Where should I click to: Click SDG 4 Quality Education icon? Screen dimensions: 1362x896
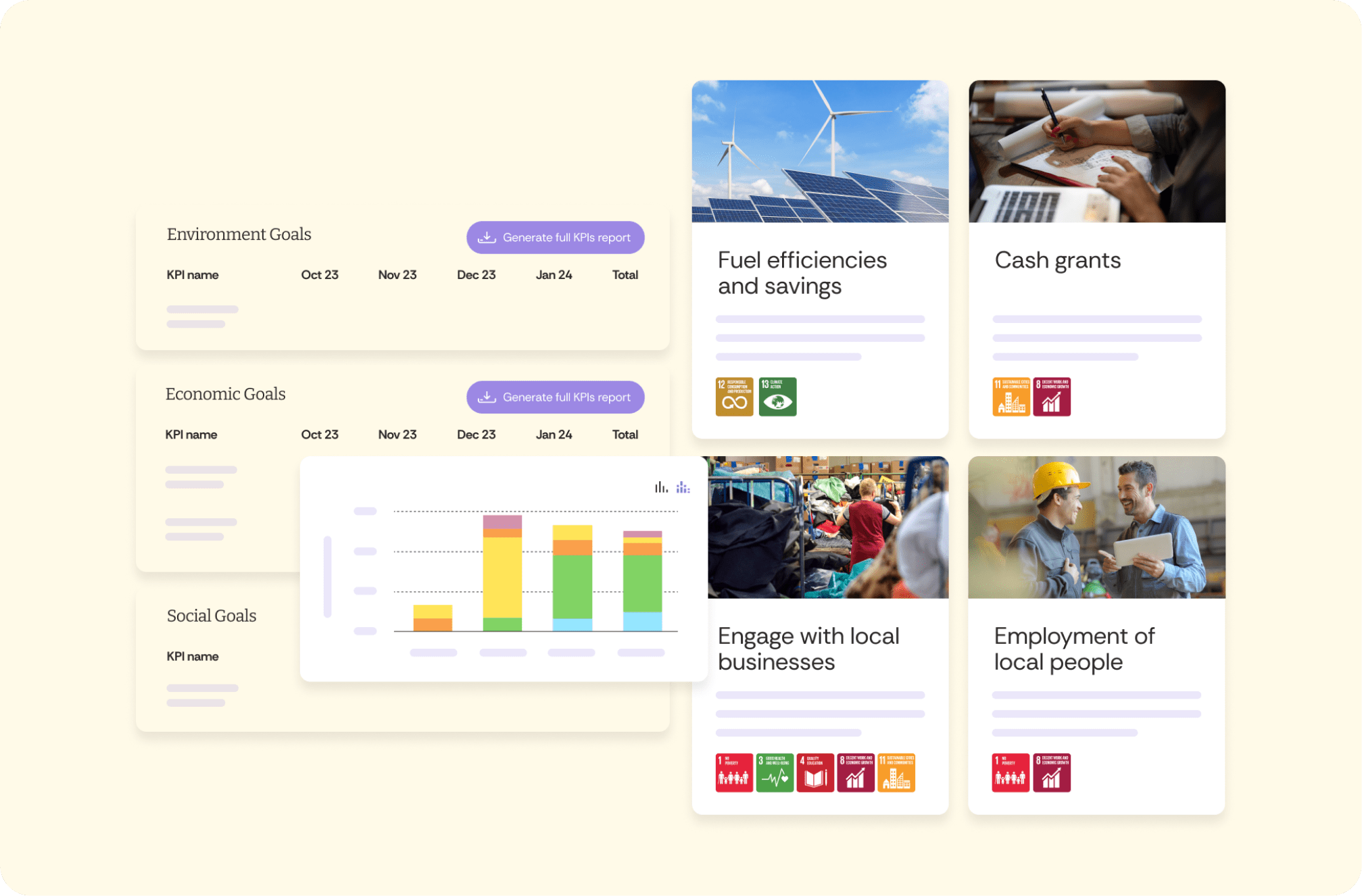tap(815, 772)
